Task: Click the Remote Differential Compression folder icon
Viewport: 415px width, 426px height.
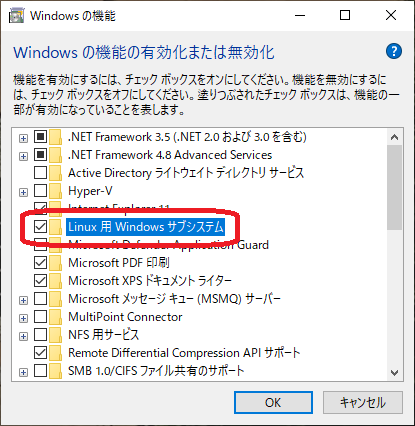Action: tap(55, 353)
